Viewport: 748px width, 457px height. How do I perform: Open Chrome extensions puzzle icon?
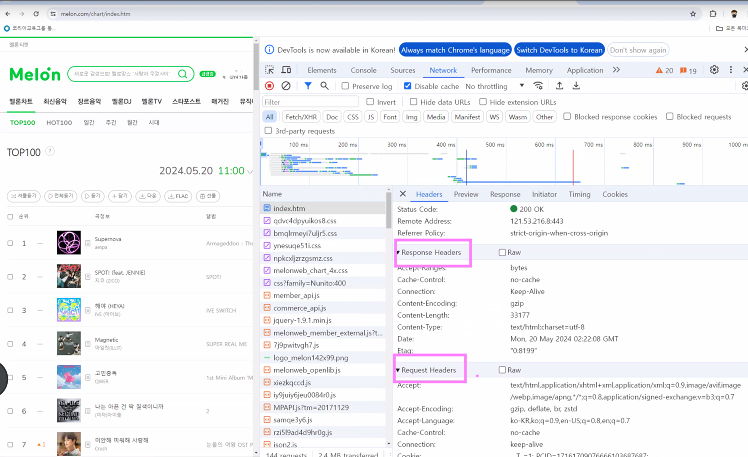tap(713, 14)
